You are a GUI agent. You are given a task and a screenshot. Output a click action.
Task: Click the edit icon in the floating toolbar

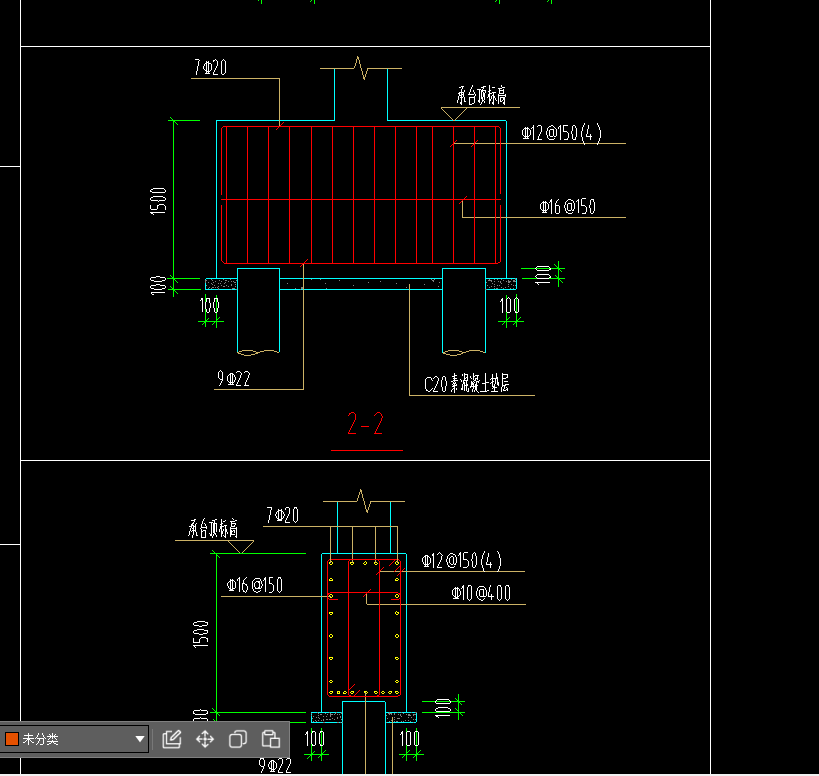(171, 739)
